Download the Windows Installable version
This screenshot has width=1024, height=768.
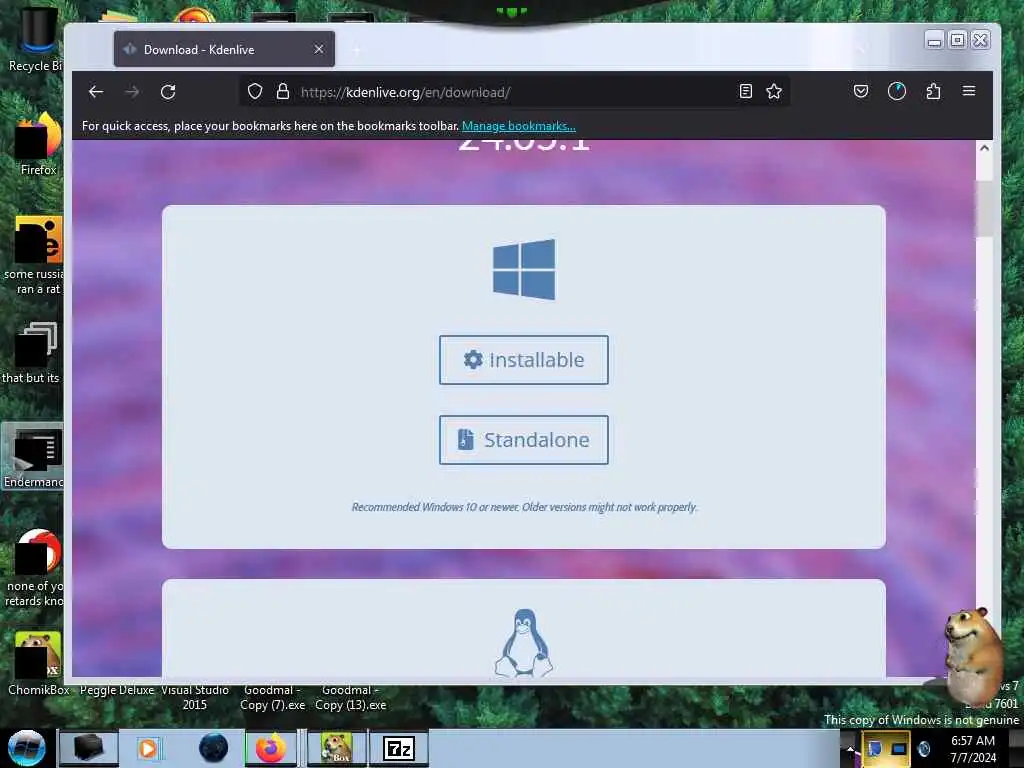point(524,360)
